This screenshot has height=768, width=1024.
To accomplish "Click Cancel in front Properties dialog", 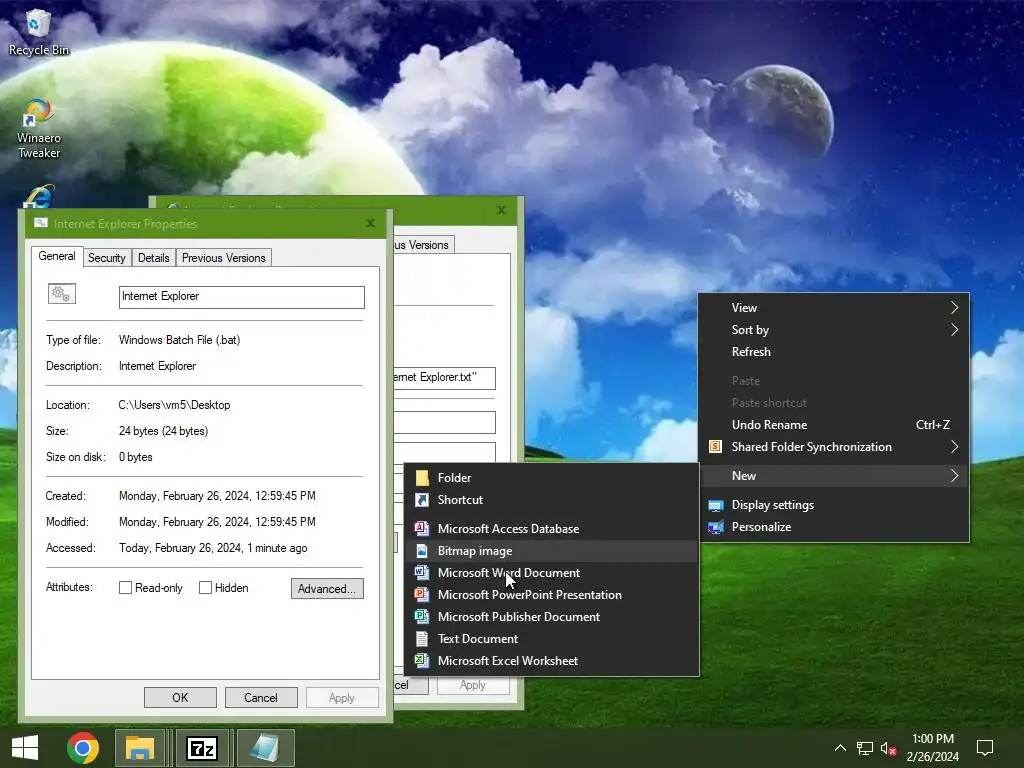I will pos(261,697).
